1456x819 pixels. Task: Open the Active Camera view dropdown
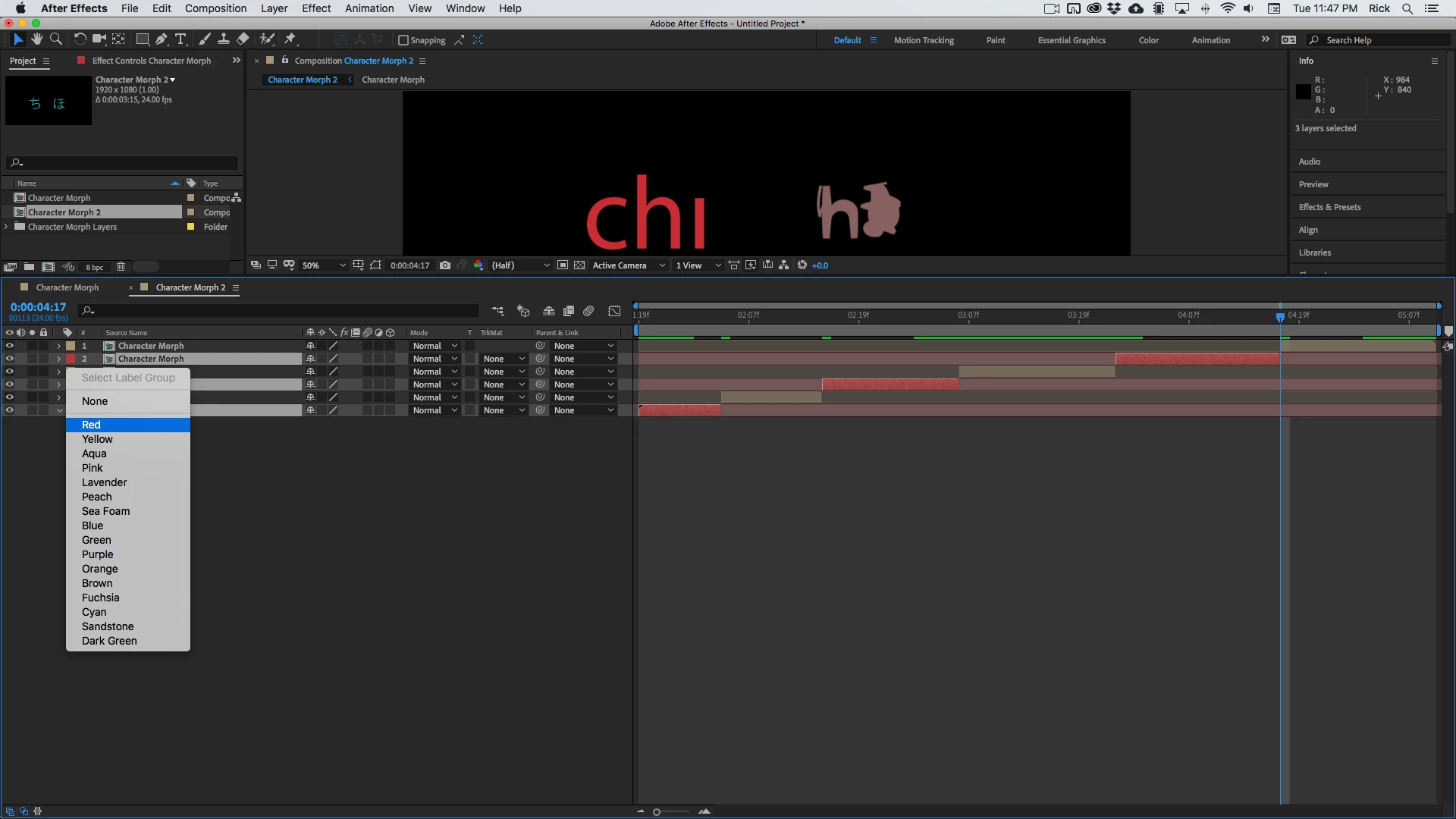[x=628, y=265]
